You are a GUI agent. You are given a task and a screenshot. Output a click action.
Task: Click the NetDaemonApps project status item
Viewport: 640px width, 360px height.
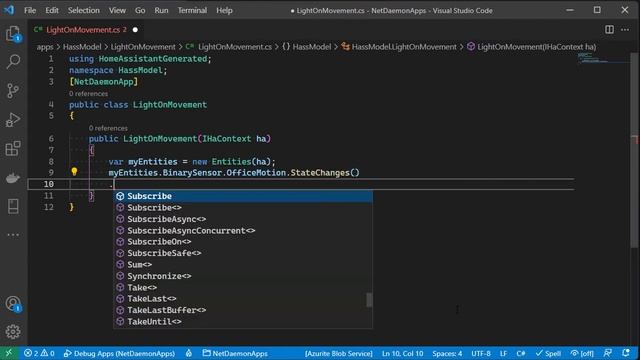point(235,353)
